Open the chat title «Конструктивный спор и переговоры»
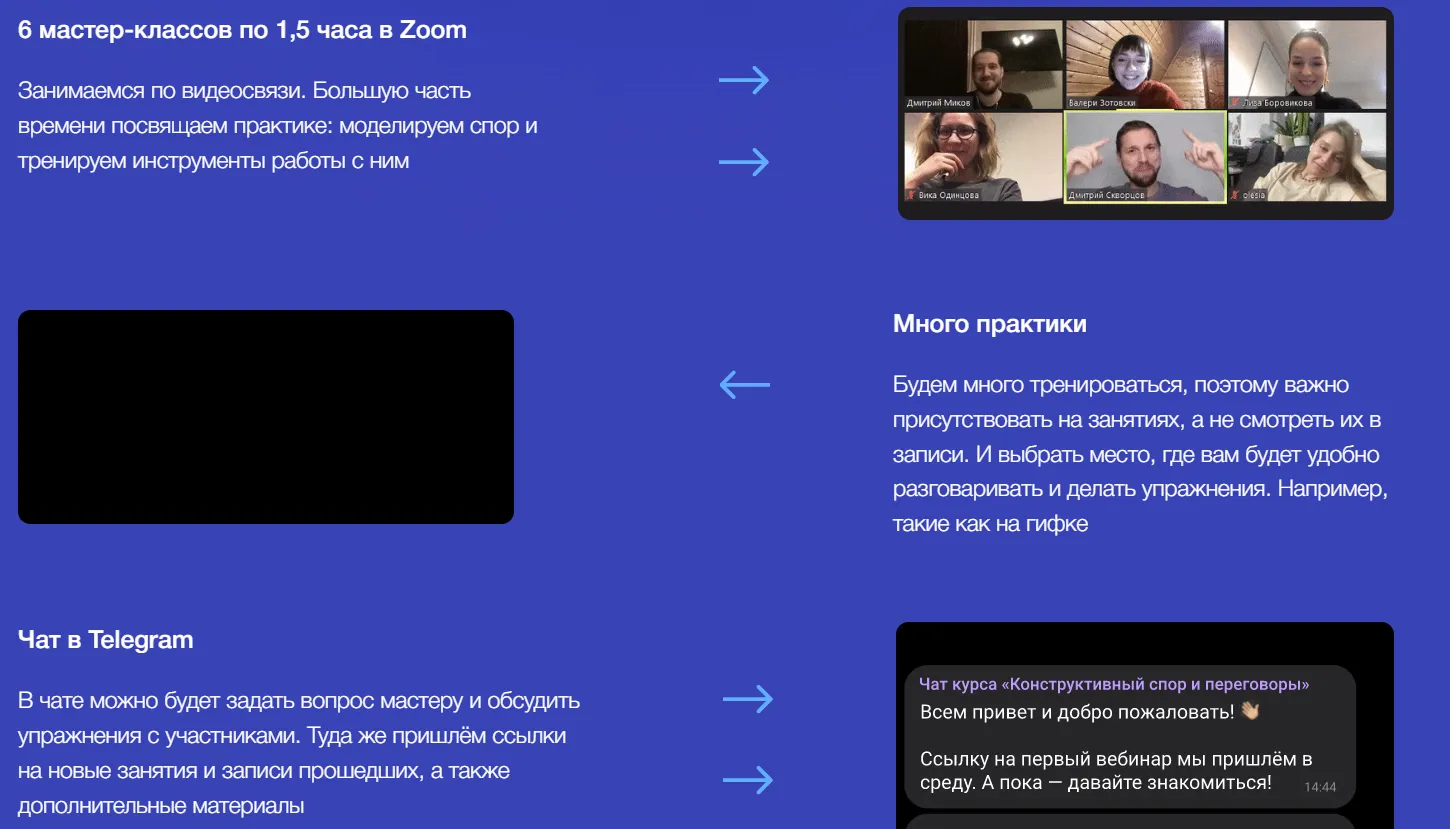Screen dimensions: 1450x829 1114,685
